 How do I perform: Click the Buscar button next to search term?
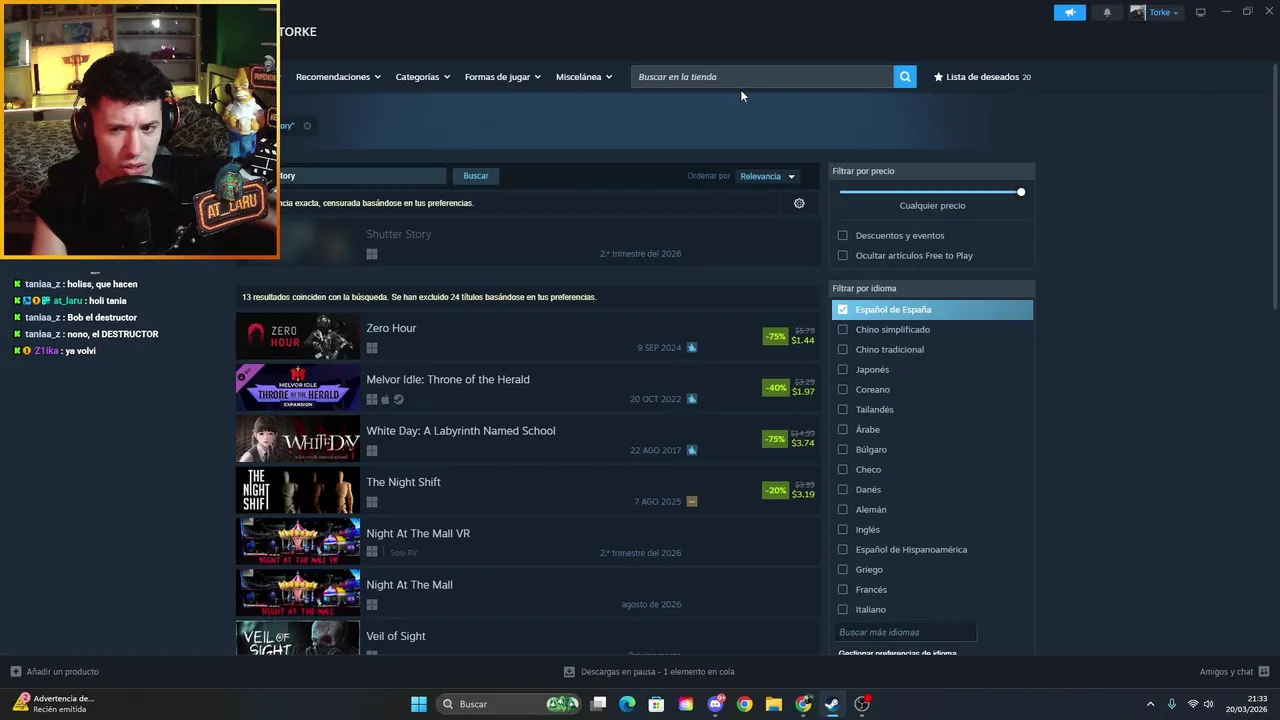tap(476, 176)
